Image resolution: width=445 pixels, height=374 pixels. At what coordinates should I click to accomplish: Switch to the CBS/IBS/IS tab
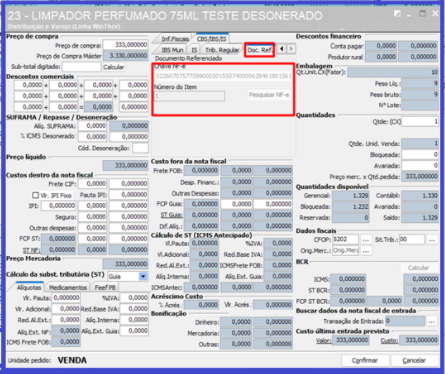point(211,39)
